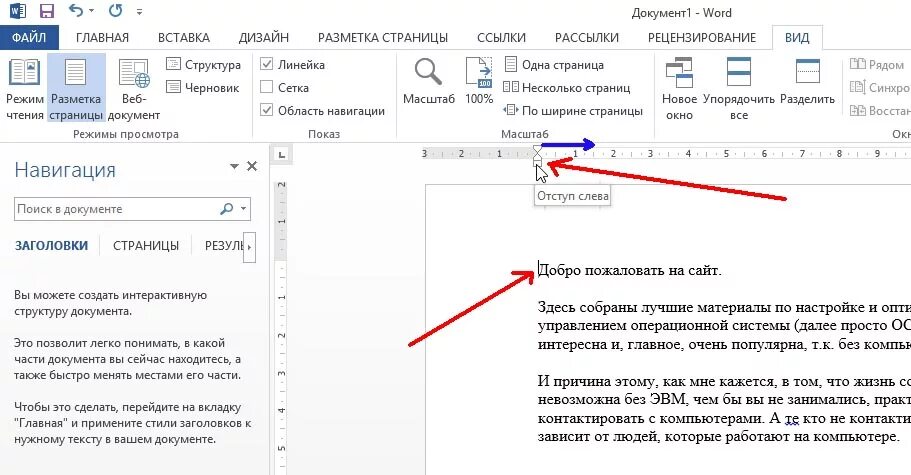Switch to Черновик draft view
The height and width of the screenshot is (475, 911).
(203, 88)
